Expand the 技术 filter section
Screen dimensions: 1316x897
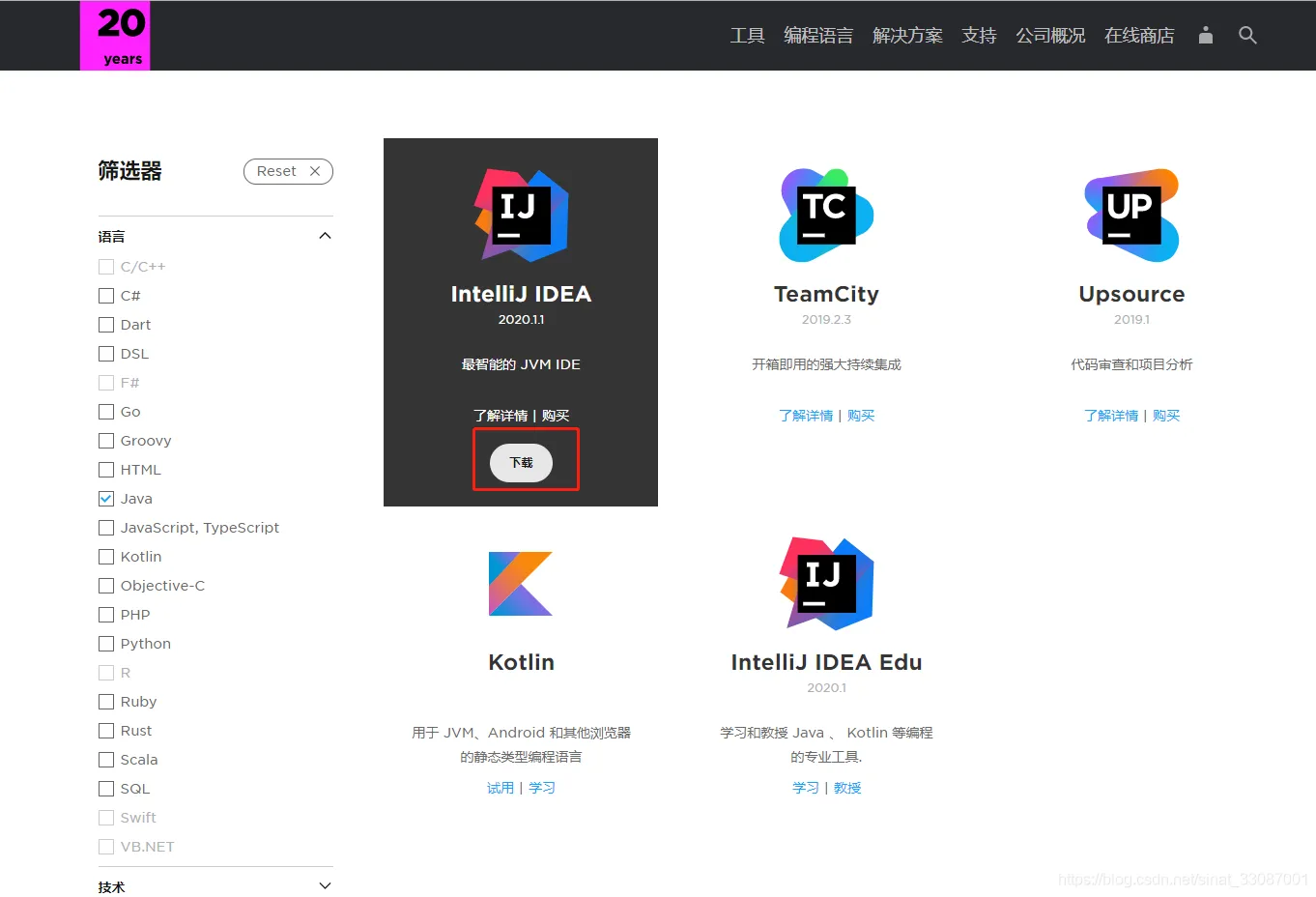tap(325, 886)
